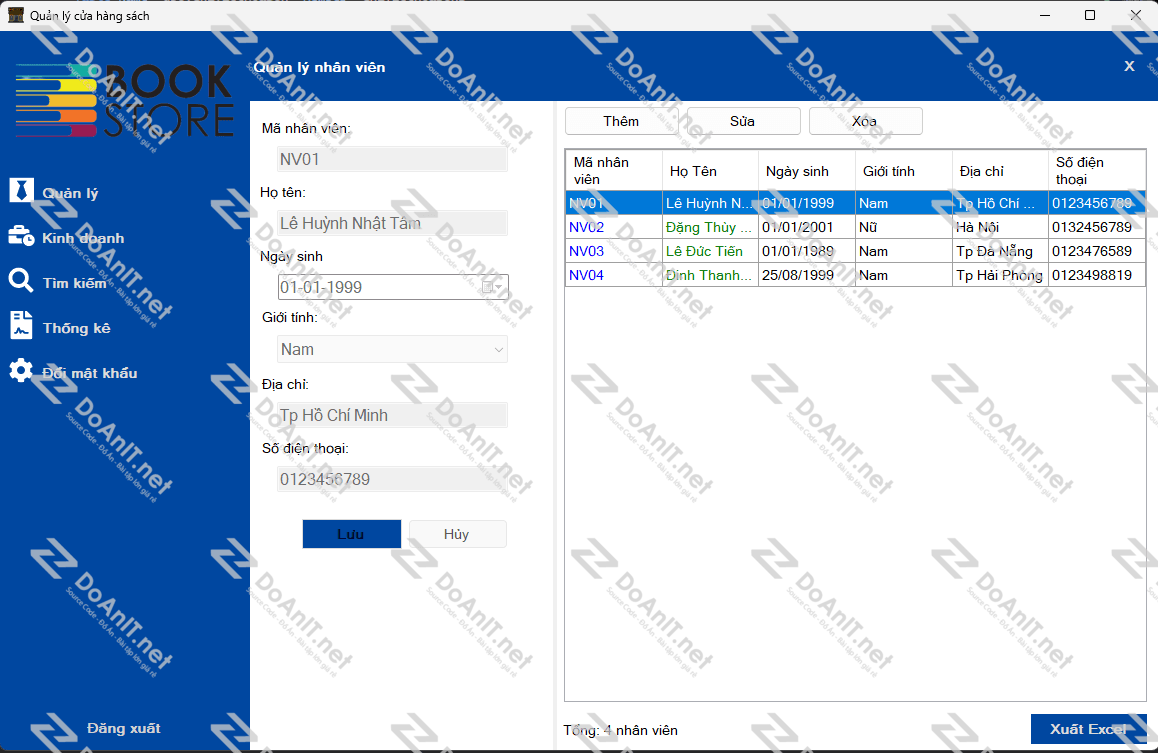The image size is (1158, 753).
Task: Click the Mã nhân viên field
Action: (x=392, y=159)
